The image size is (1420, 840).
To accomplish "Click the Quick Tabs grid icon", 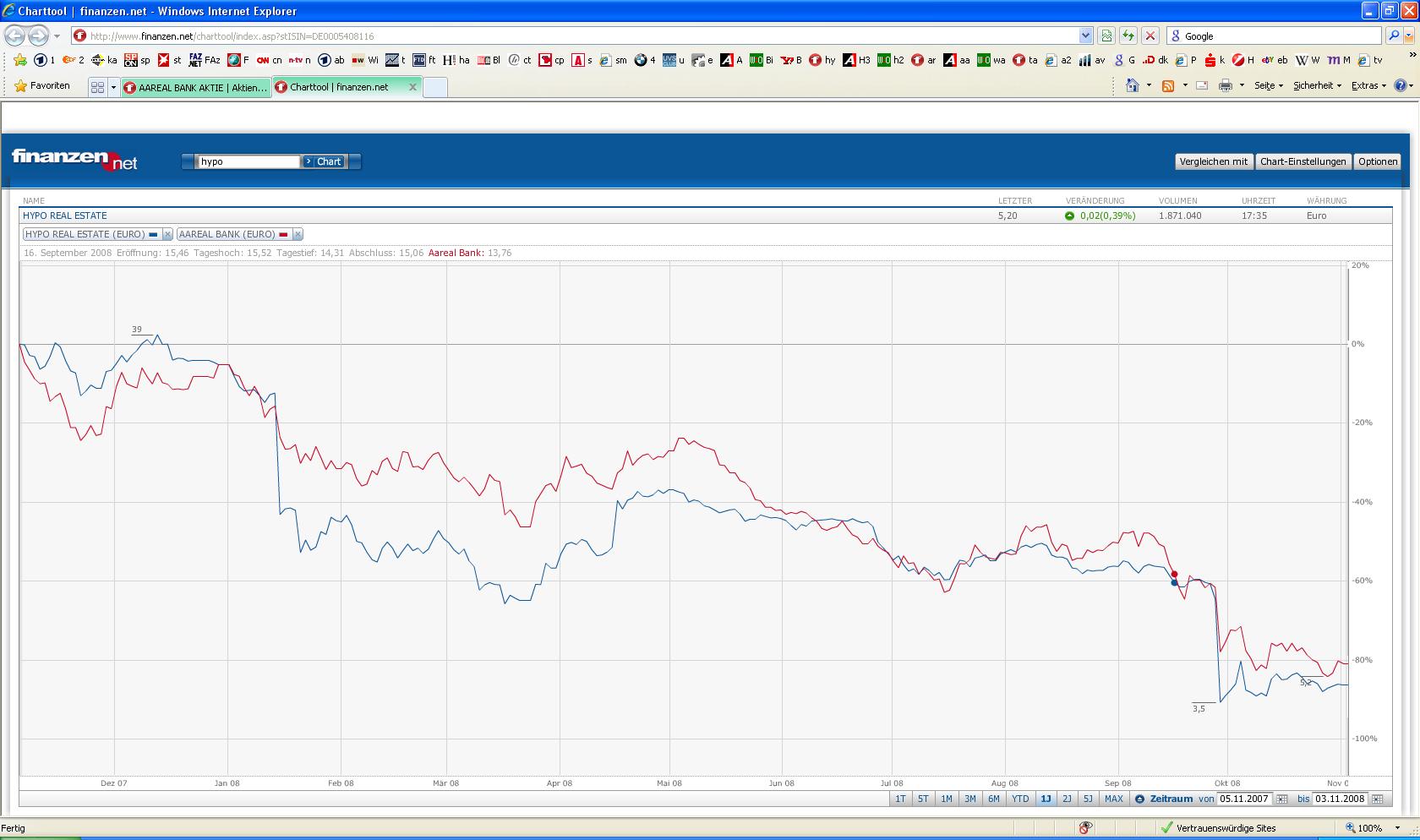I will coord(97,87).
